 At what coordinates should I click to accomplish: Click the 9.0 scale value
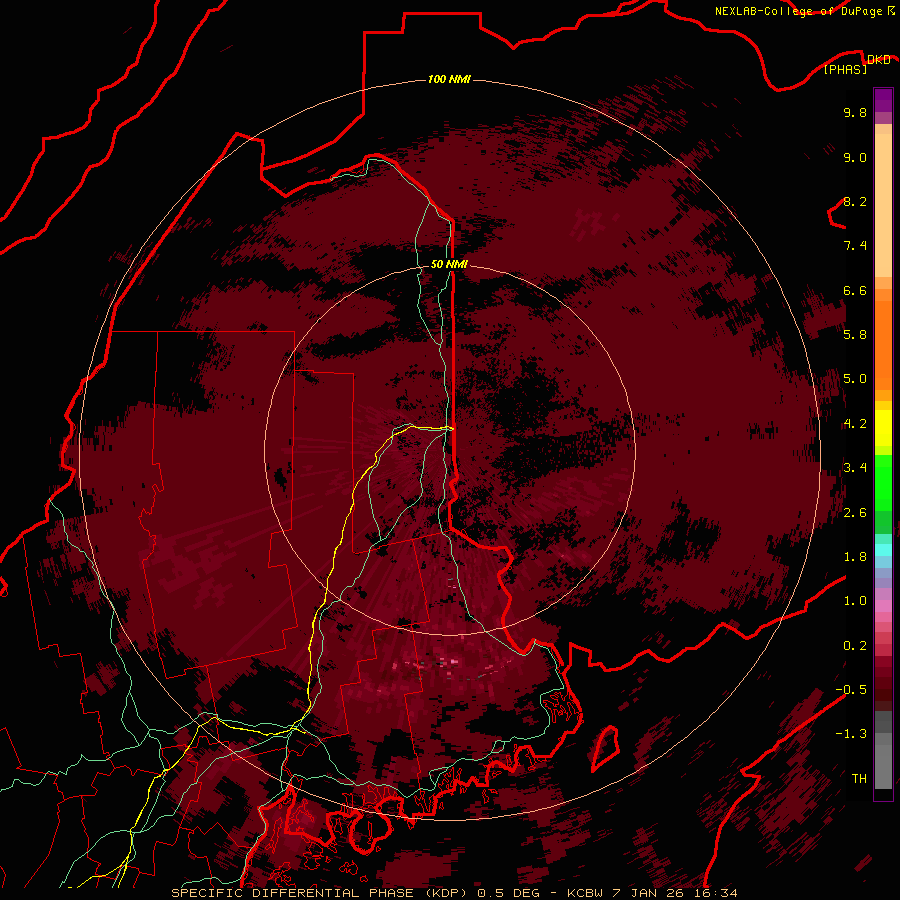click(x=855, y=157)
